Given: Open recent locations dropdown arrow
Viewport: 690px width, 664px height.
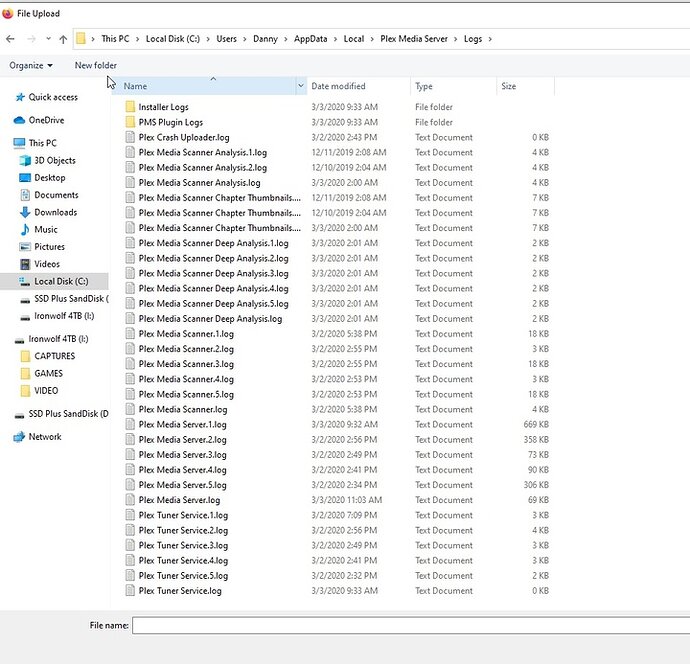Looking at the screenshot, I should (48, 39).
